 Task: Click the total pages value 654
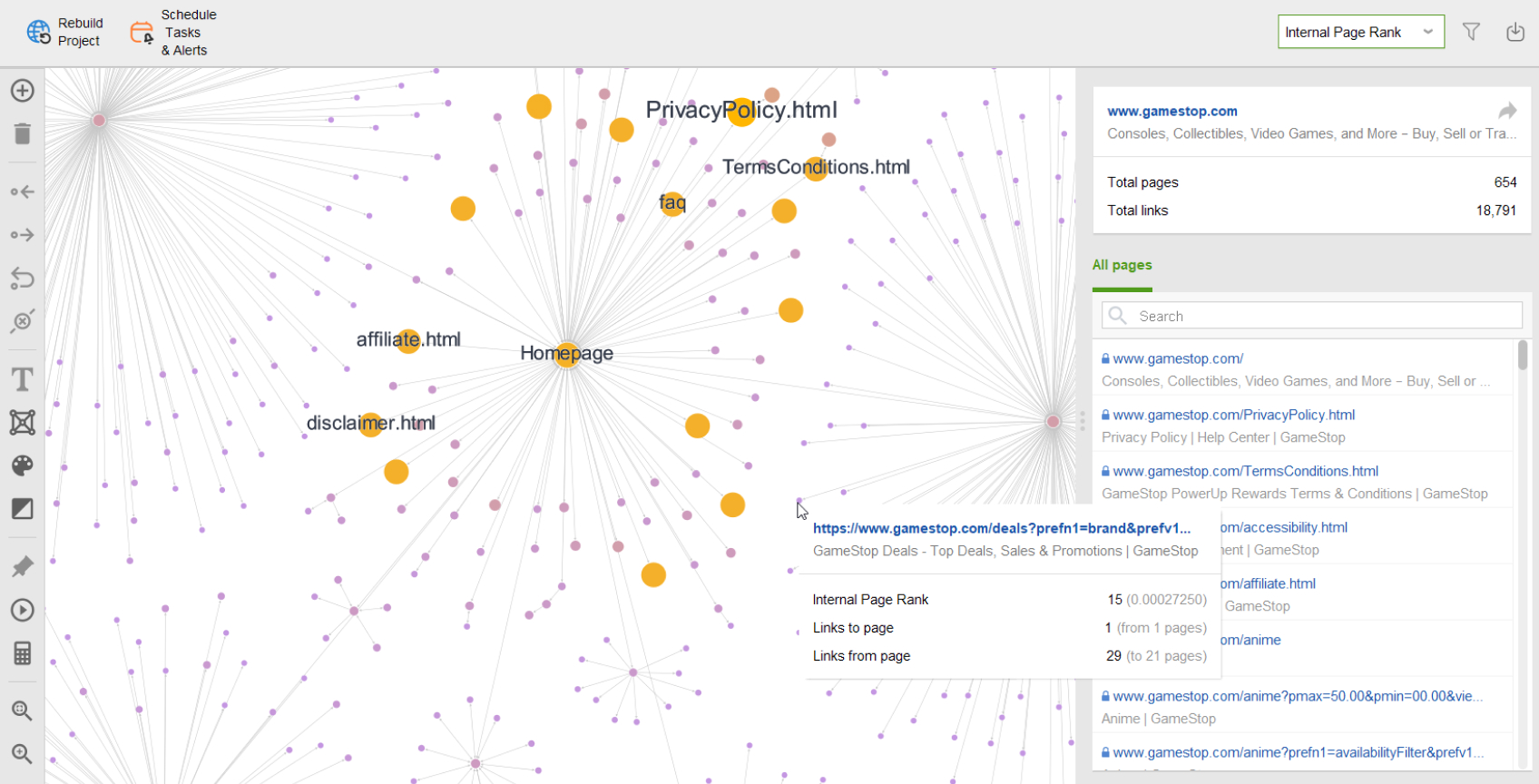point(1505,182)
